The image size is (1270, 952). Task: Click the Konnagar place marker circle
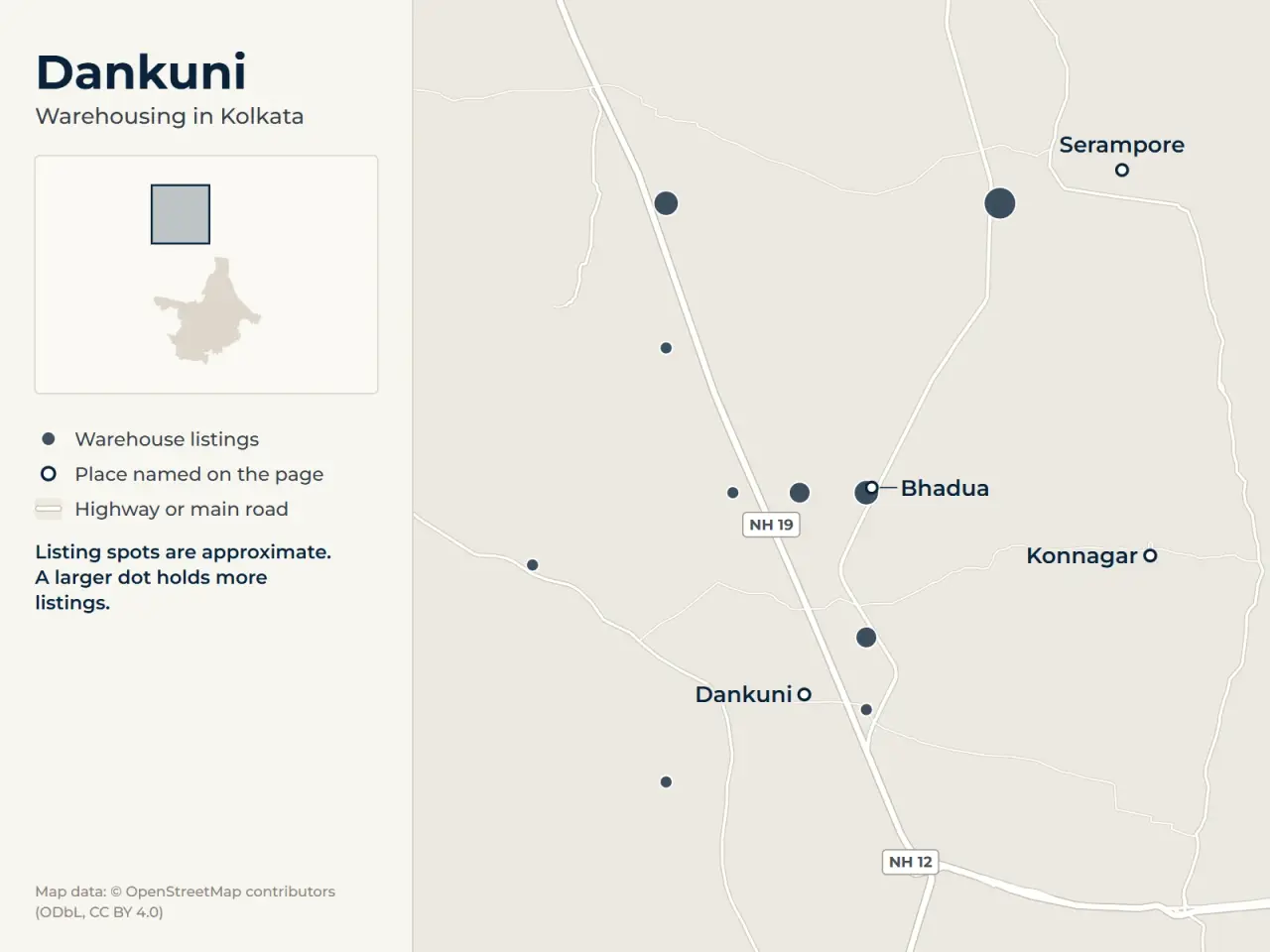[1150, 555]
